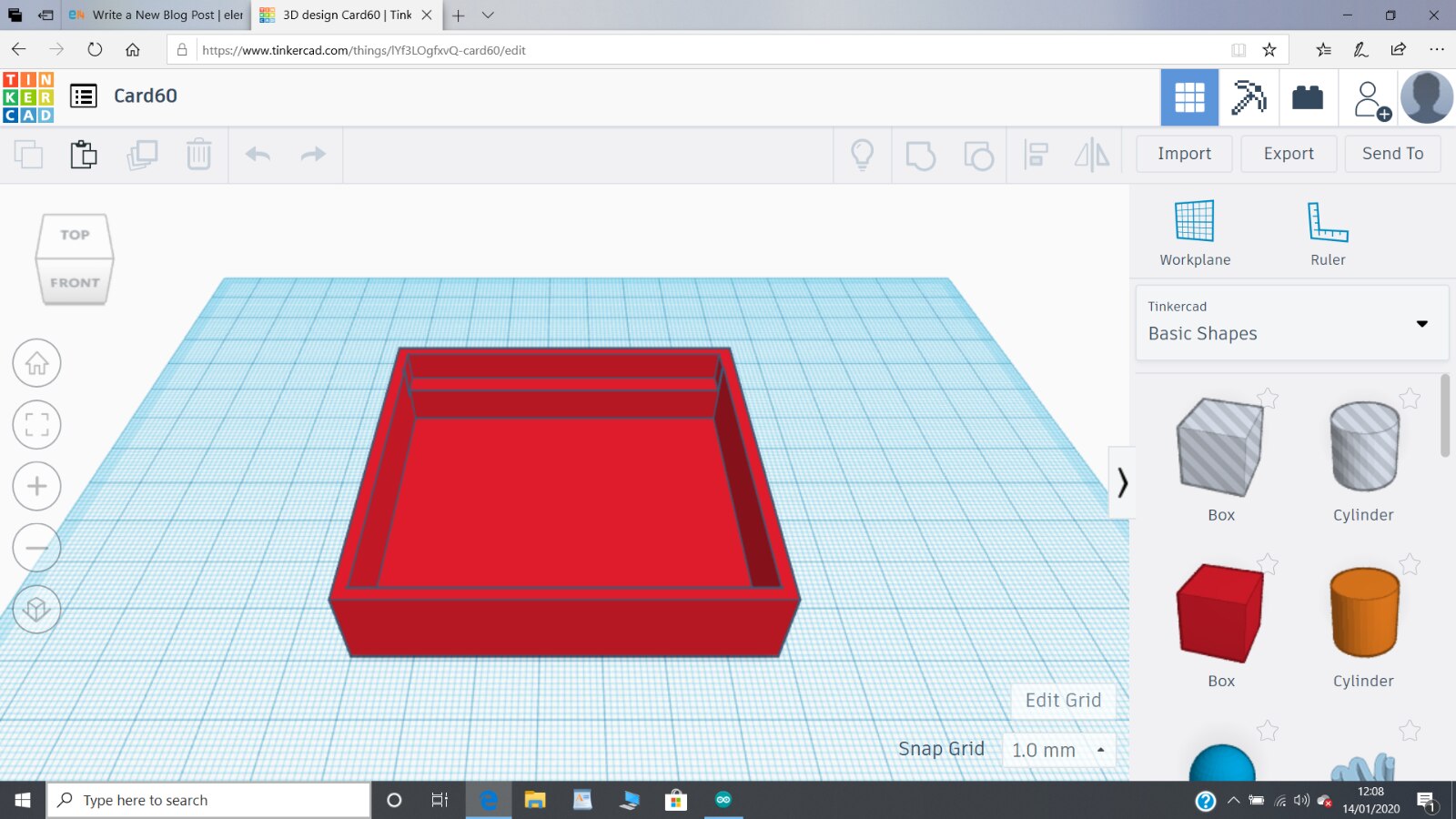
Task: Favorite the red Box shape star
Action: click(1268, 564)
